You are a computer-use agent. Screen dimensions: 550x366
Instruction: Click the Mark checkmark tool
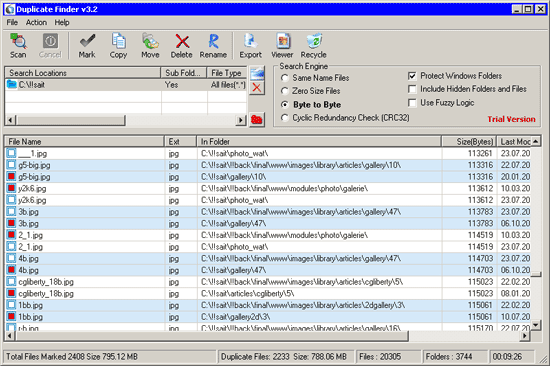[87, 46]
